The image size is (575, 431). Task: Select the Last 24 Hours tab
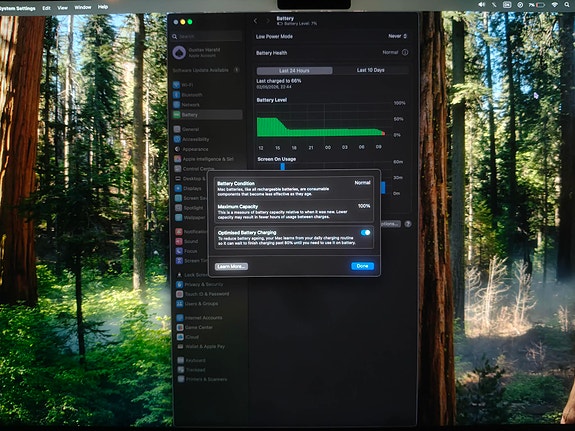294,70
